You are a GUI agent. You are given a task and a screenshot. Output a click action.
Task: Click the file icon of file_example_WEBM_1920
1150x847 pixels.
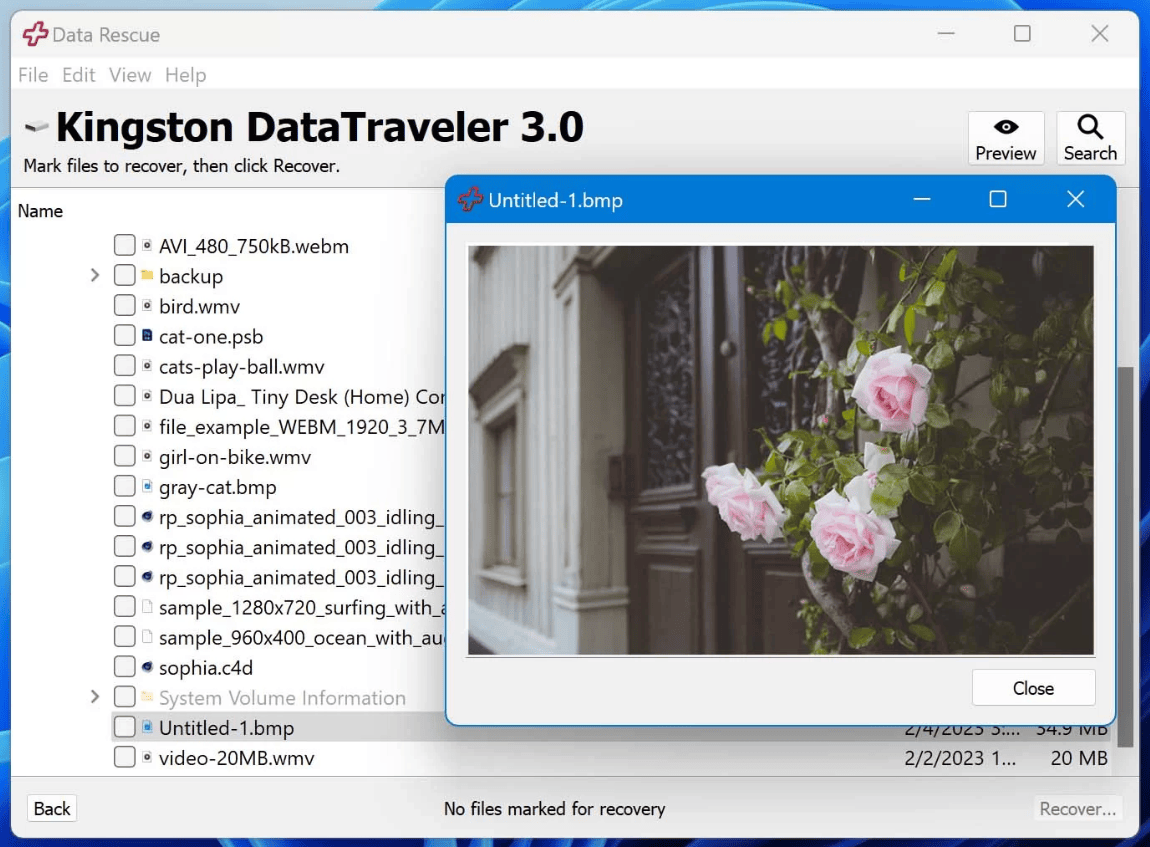click(x=147, y=425)
